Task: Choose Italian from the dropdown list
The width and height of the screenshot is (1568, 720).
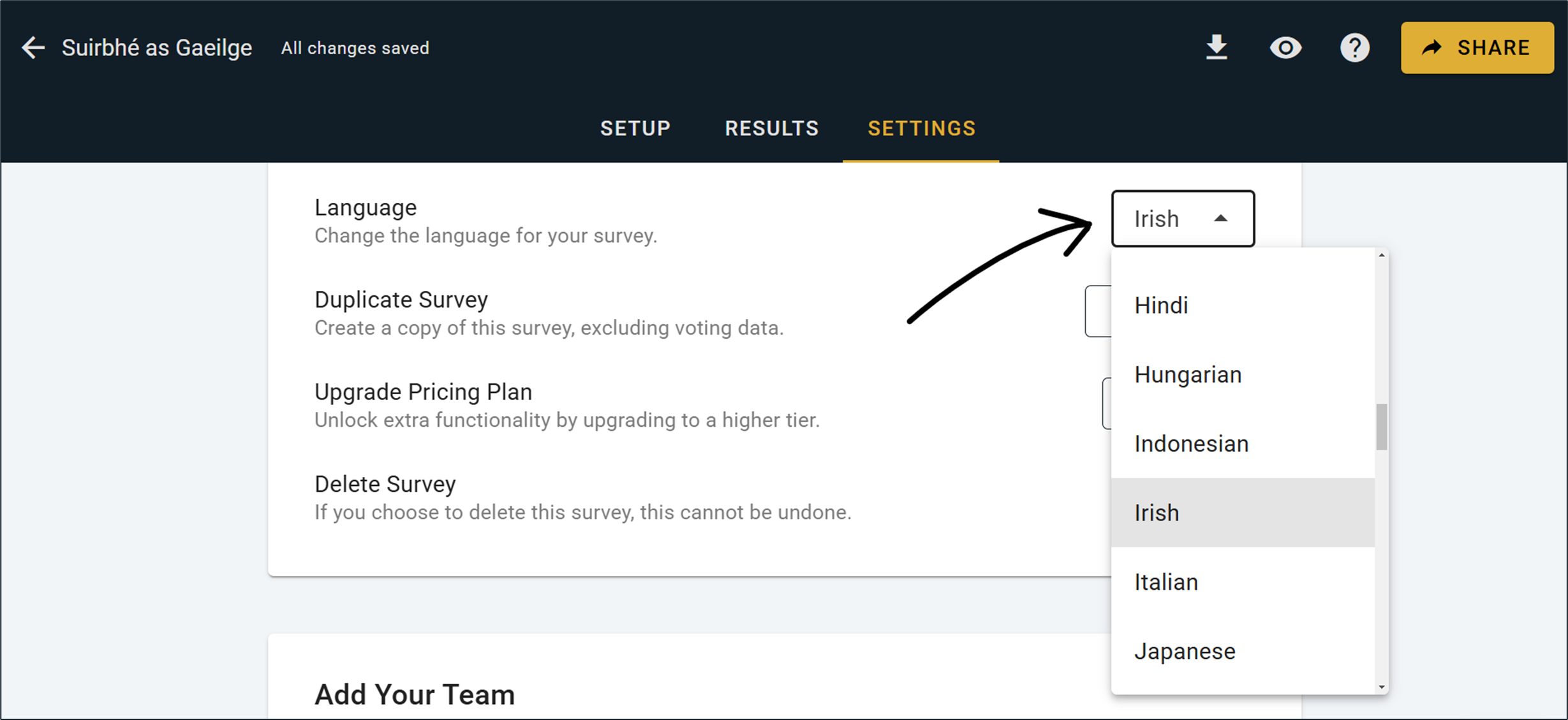Action: (x=1166, y=582)
